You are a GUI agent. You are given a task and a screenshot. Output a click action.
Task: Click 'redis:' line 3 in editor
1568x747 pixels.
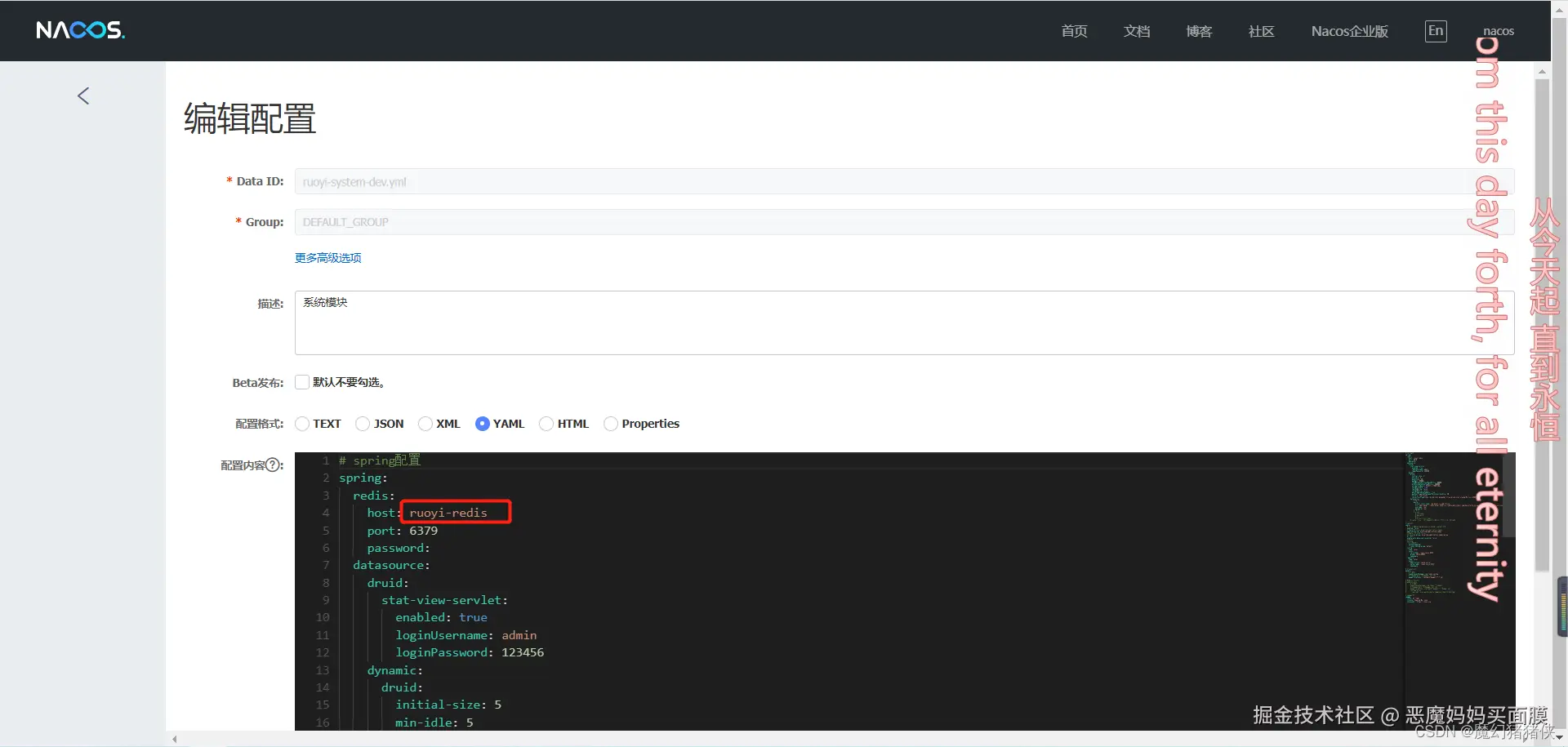point(374,496)
